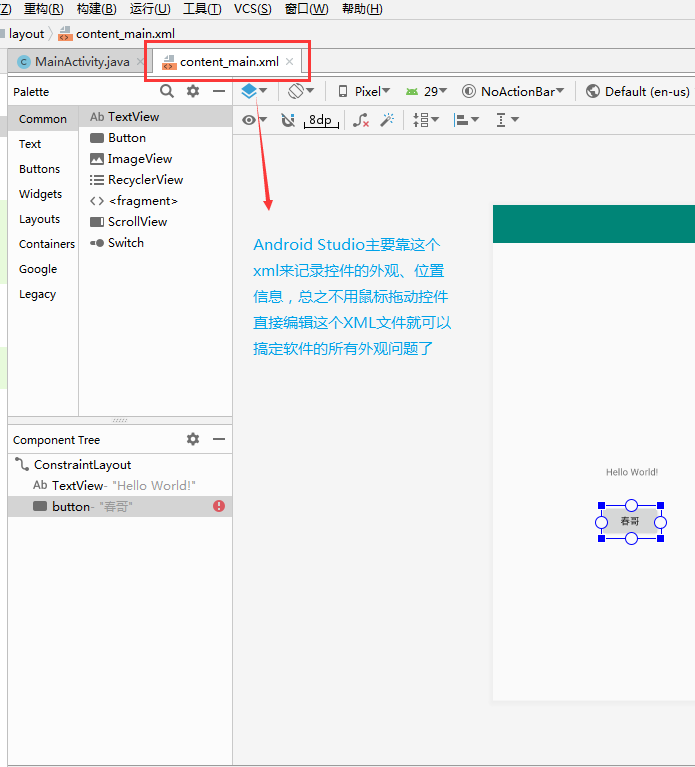Select the TextView item in the Palette
695x767 pixels.
click(156, 117)
